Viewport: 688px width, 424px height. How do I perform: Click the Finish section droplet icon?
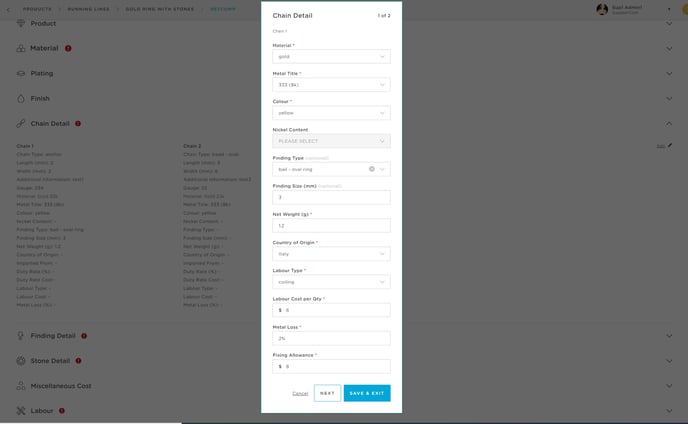click(21, 98)
